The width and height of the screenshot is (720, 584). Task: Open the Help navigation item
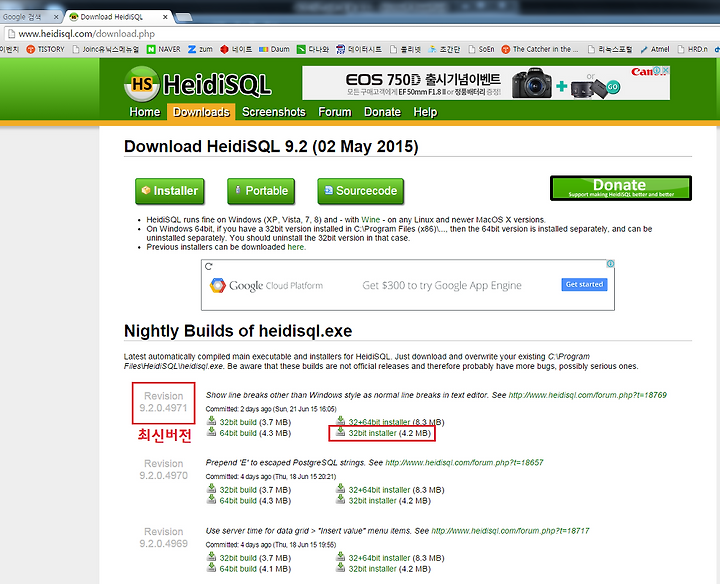point(425,112)
